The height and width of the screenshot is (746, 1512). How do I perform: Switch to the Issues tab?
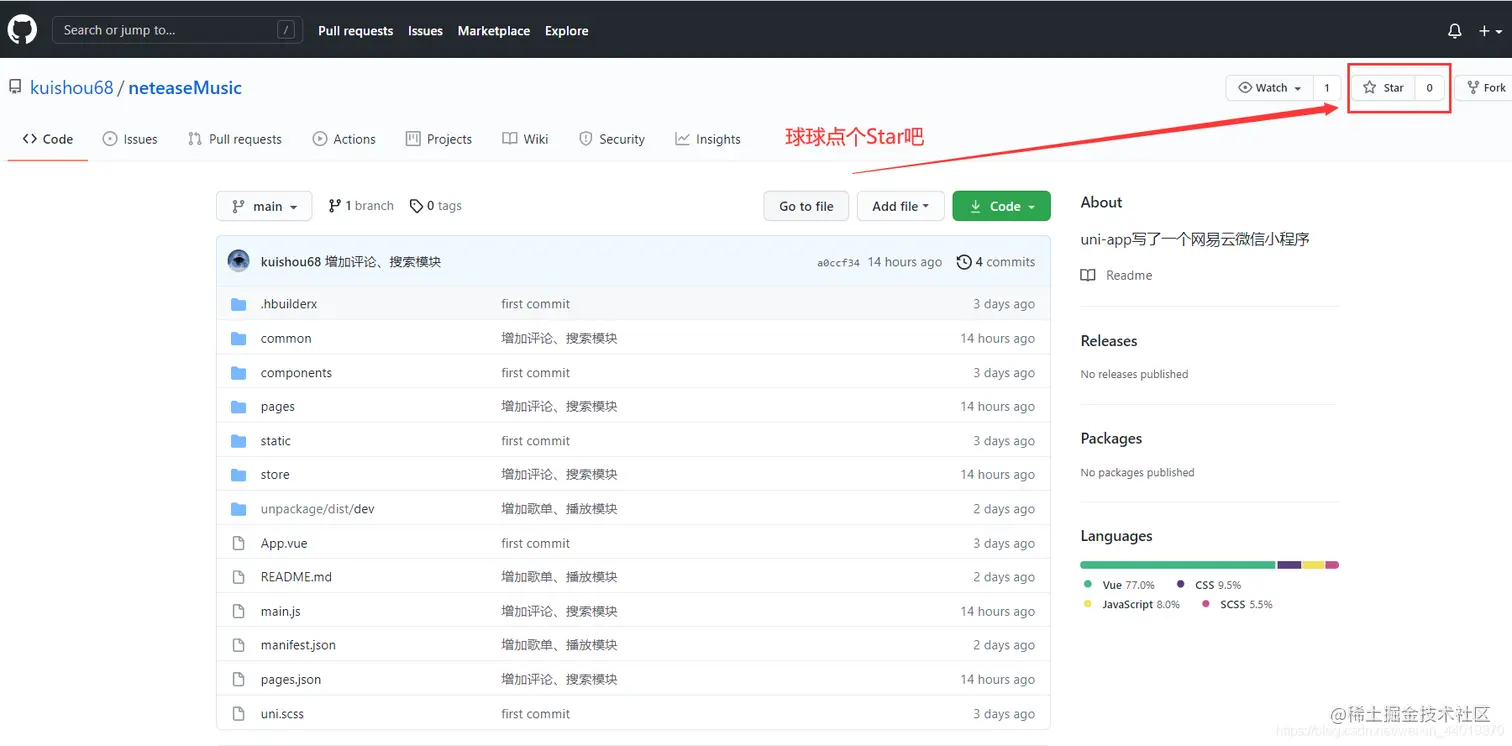tap(130, 139)
